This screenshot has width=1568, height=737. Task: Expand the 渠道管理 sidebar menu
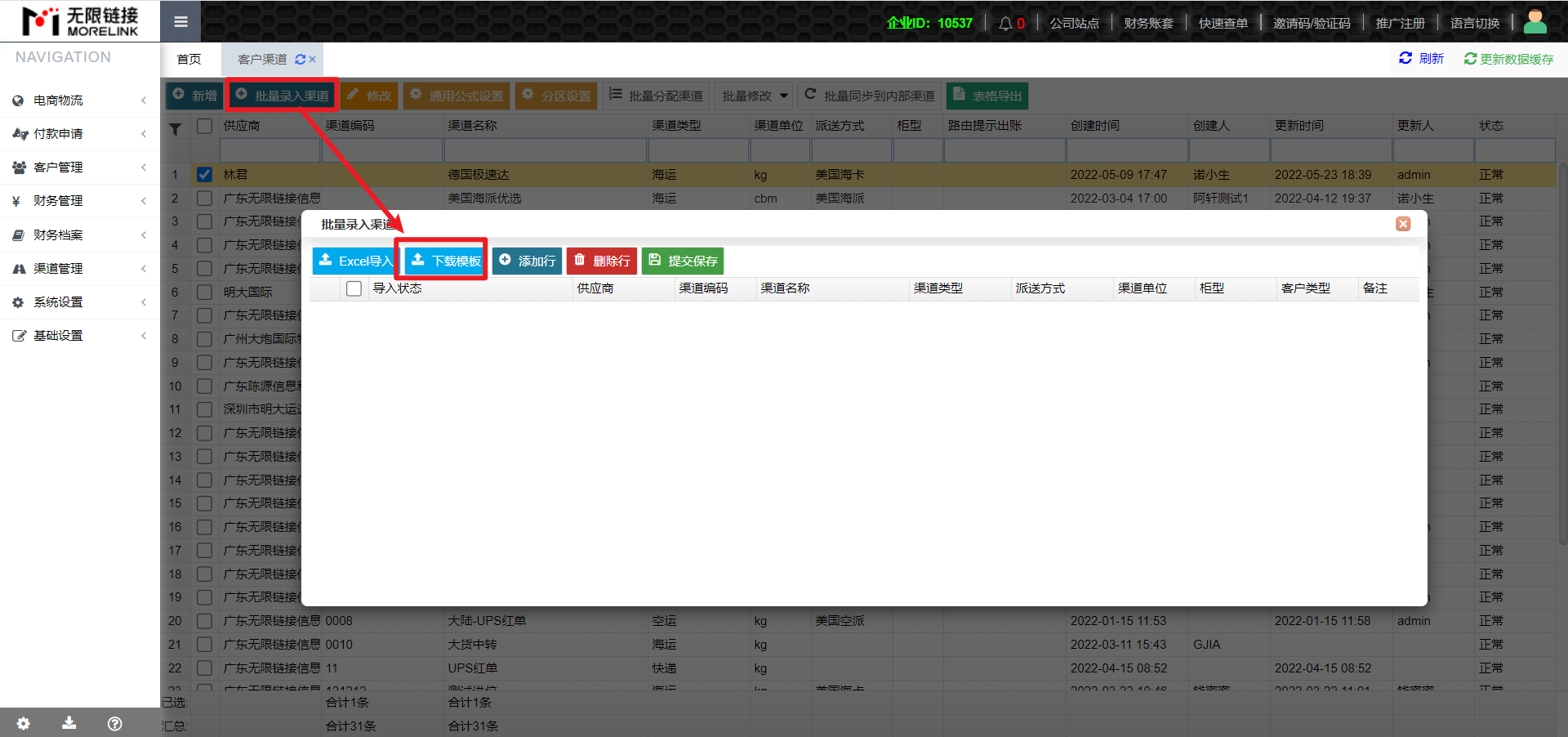click(x=79, y=269)
